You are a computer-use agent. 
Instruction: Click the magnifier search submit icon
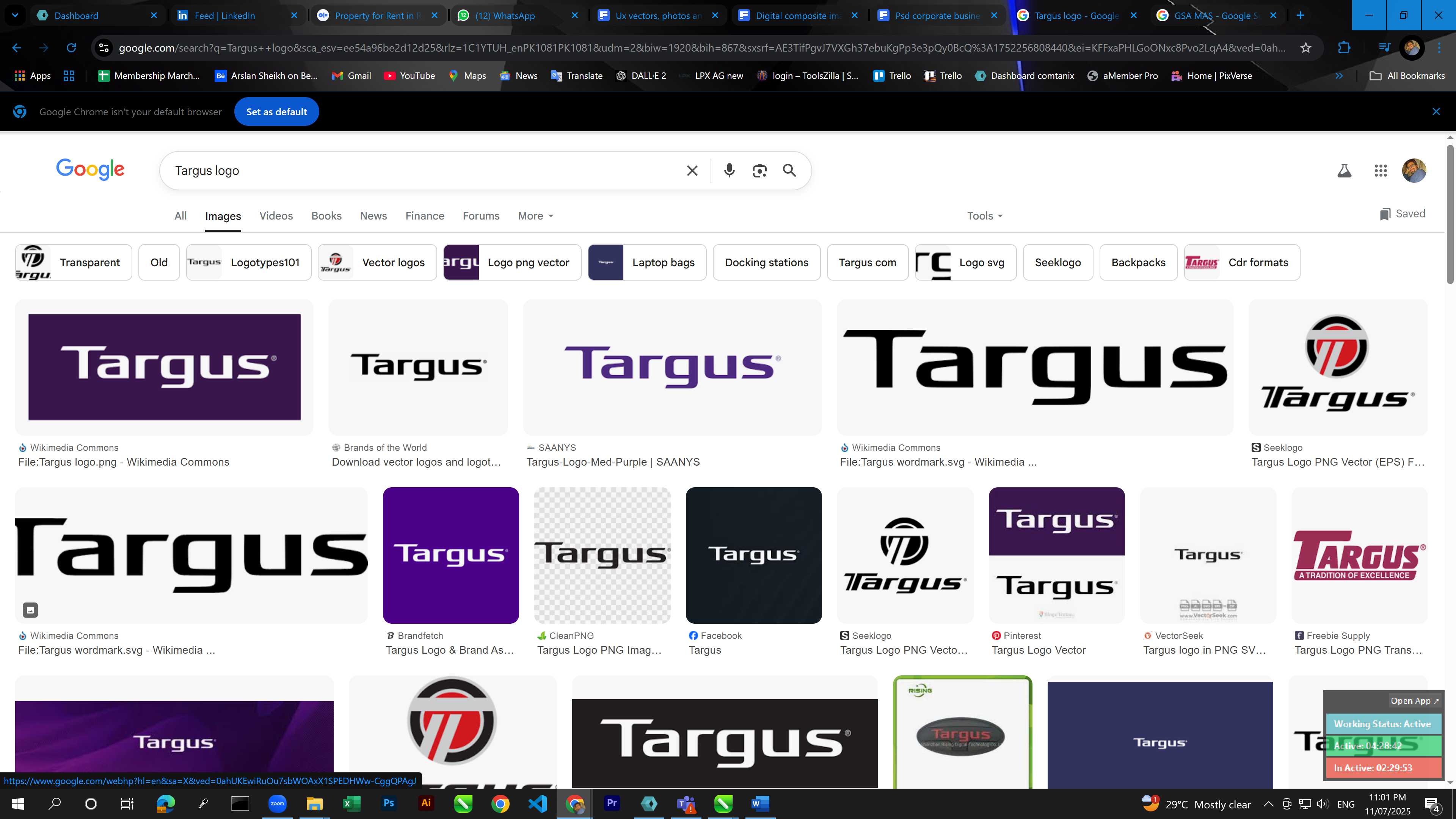(x=789, y=171)
